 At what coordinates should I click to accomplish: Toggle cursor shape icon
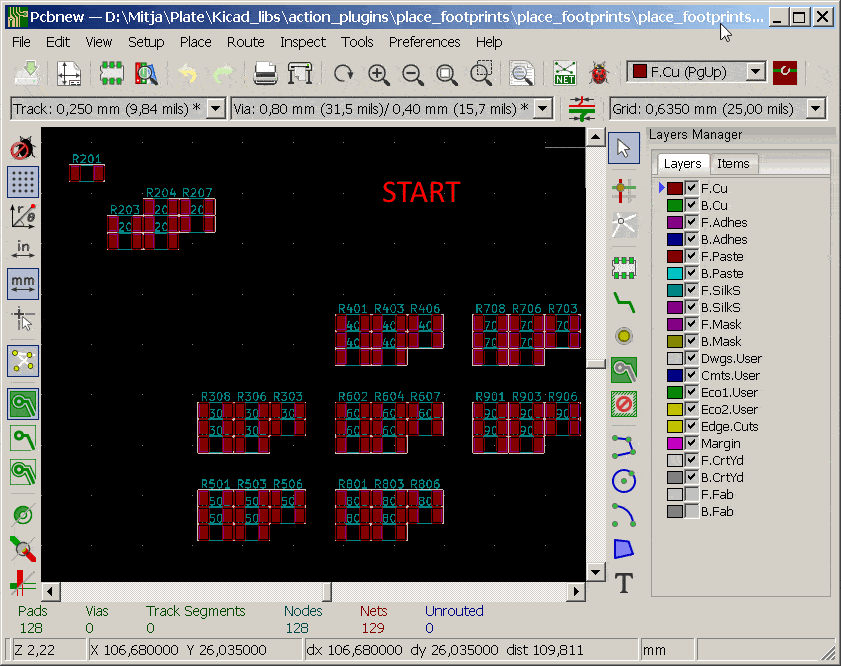[x=23, y=319]
